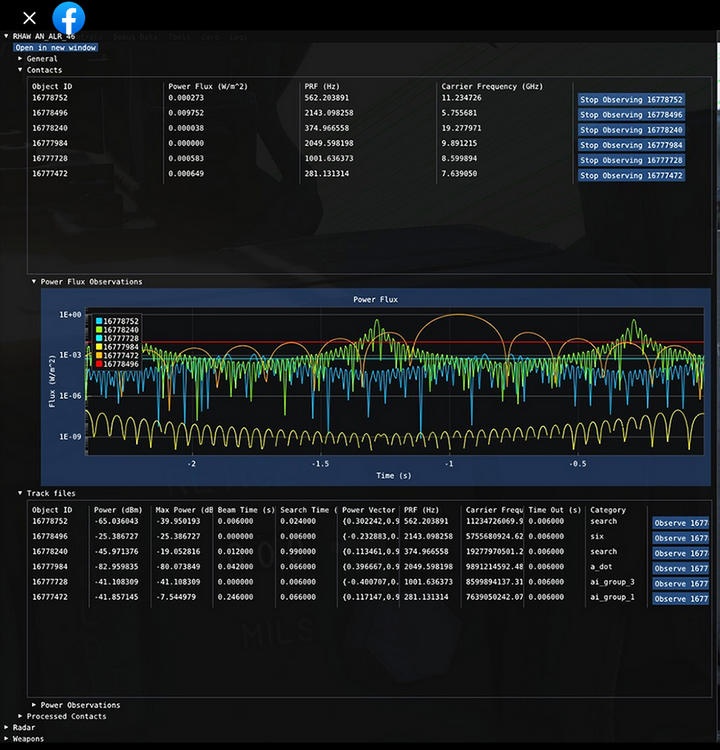720x750 pixels.
Task: Expand the Power Observations section
Action: (34, 705)
